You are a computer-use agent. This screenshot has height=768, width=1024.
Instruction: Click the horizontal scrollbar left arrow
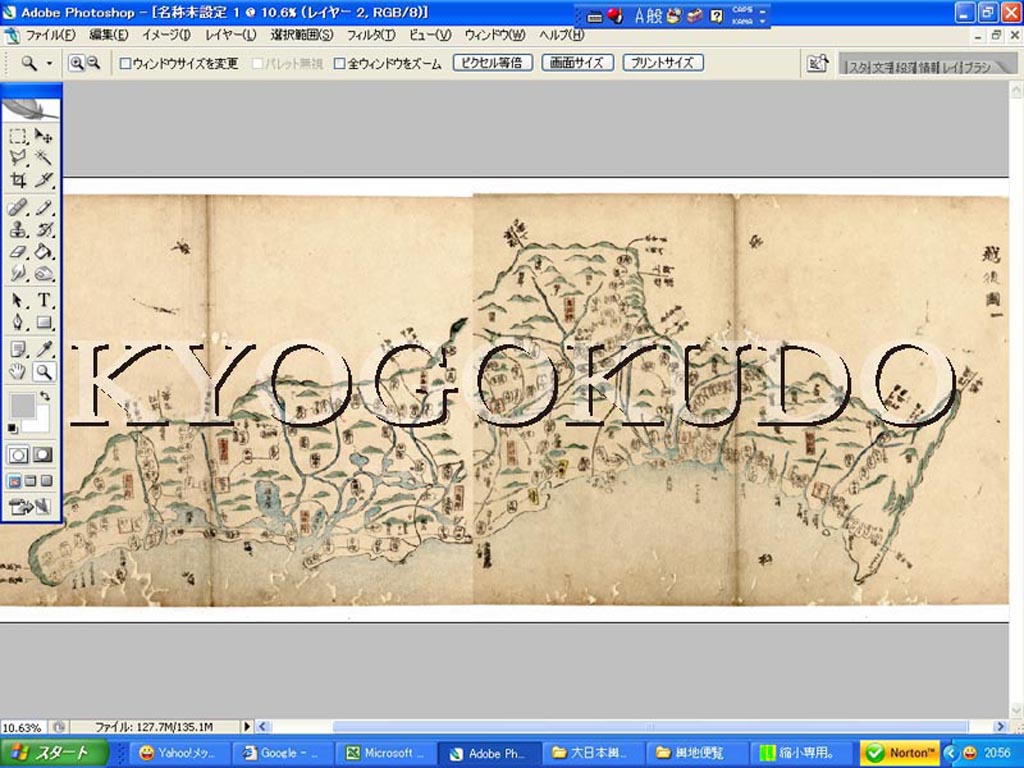pyautogui.click(x=263, y=726)
